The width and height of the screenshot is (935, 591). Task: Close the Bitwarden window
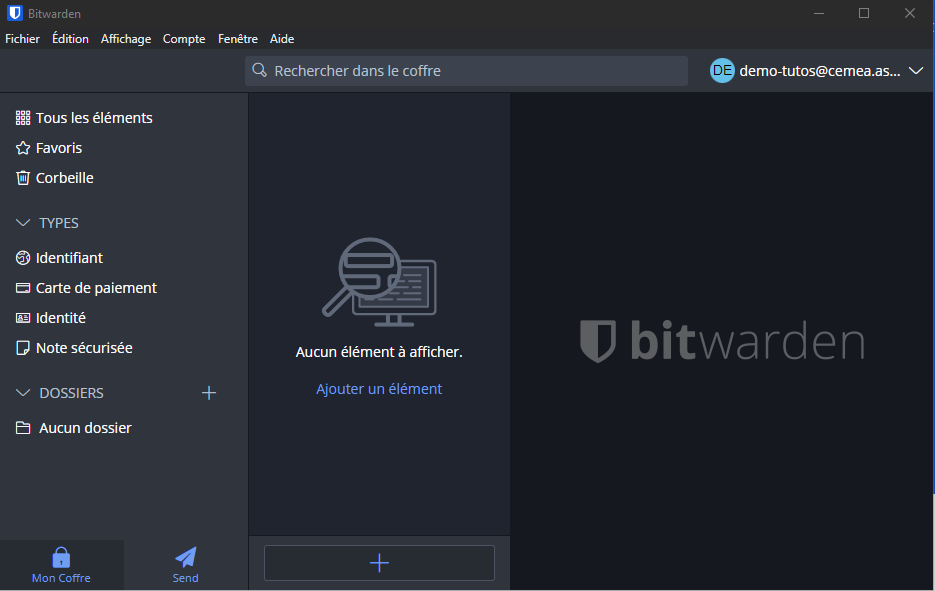(x=909, y=13)
